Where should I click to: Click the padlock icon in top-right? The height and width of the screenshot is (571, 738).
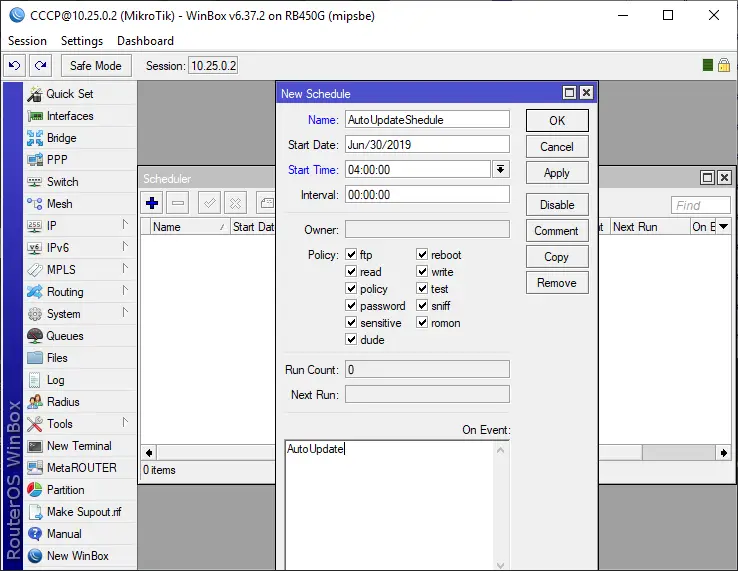(724, 65)
